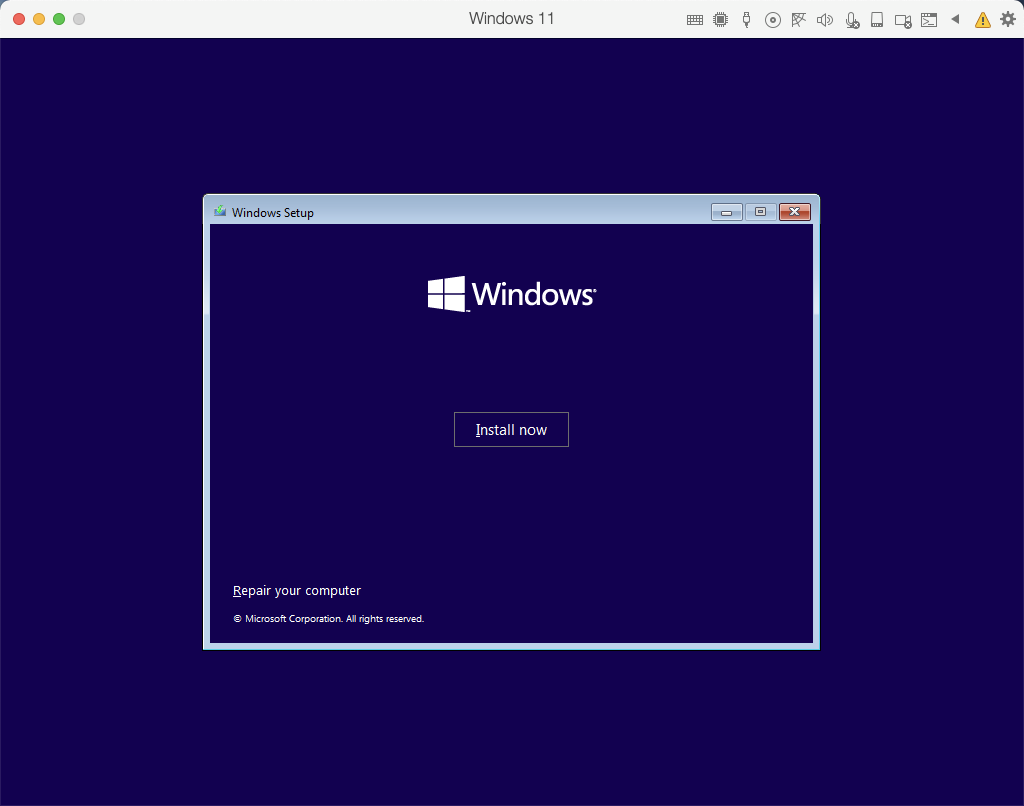Open the hard disk drive icon
The width and height of the screenshot is (1024, 806).
click(877, 20)
